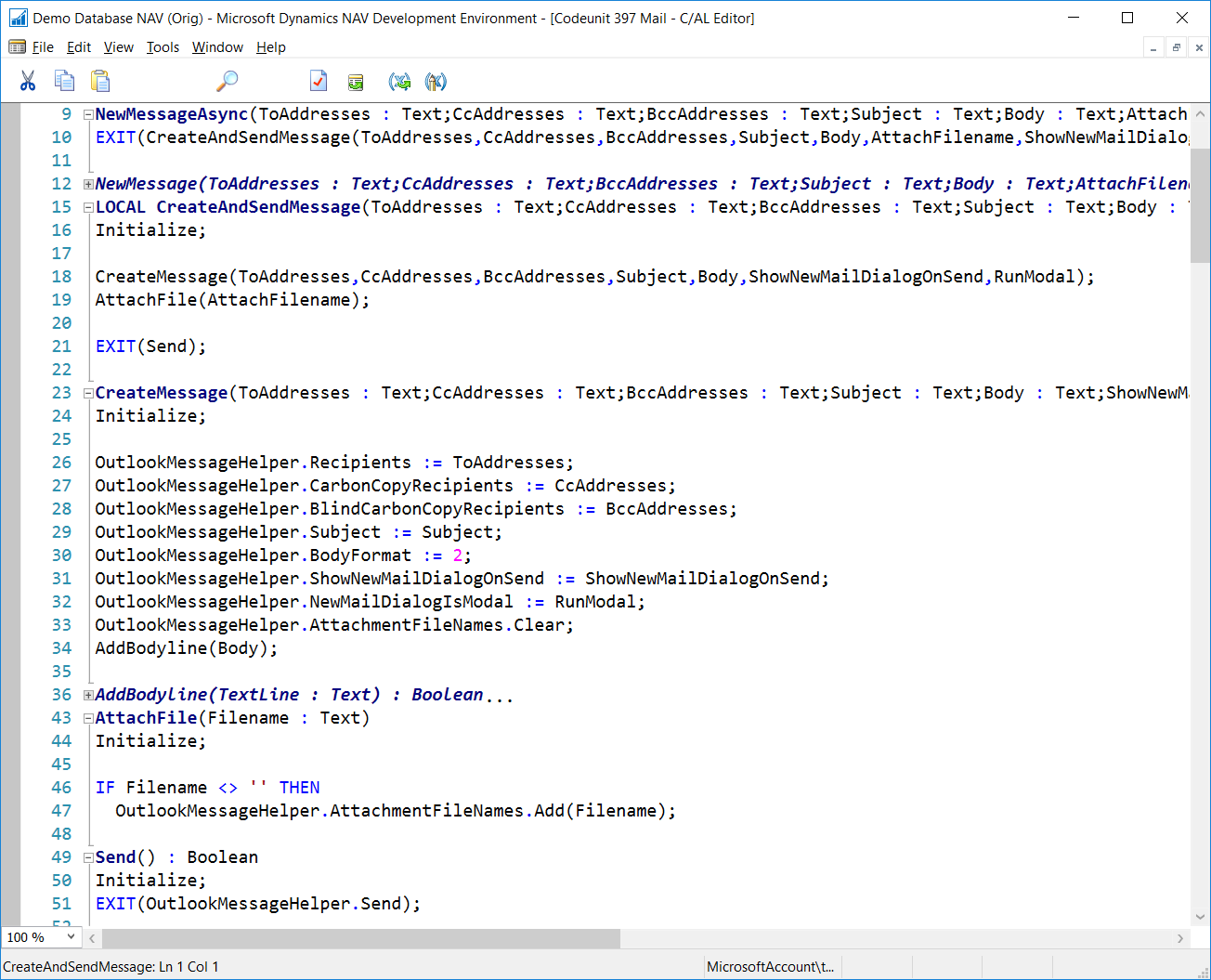Expand the collapsed NewMessage function
The image size is (1211, 980).
[x=88, y=184]
